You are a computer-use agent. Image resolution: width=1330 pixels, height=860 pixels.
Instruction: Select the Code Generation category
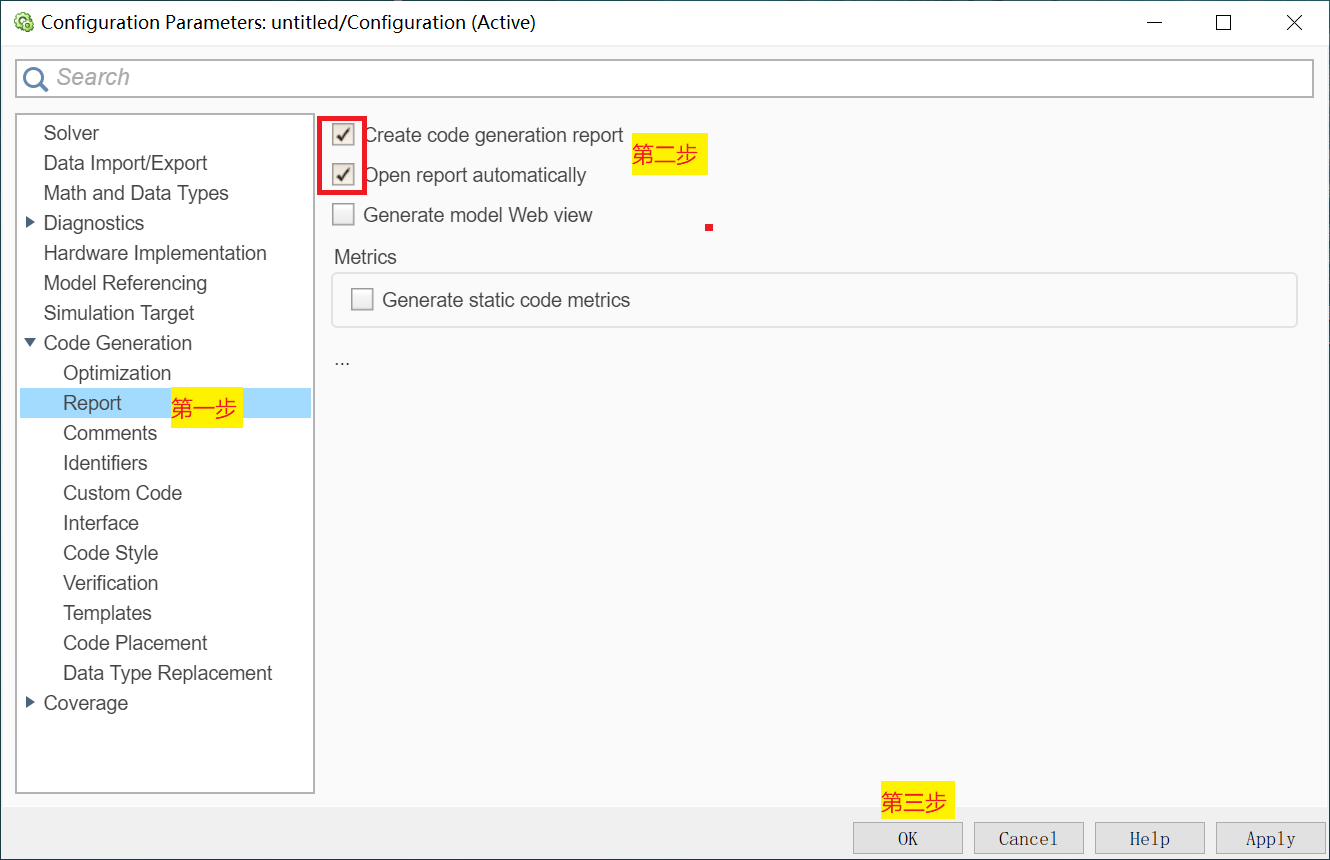coord(118,343)
